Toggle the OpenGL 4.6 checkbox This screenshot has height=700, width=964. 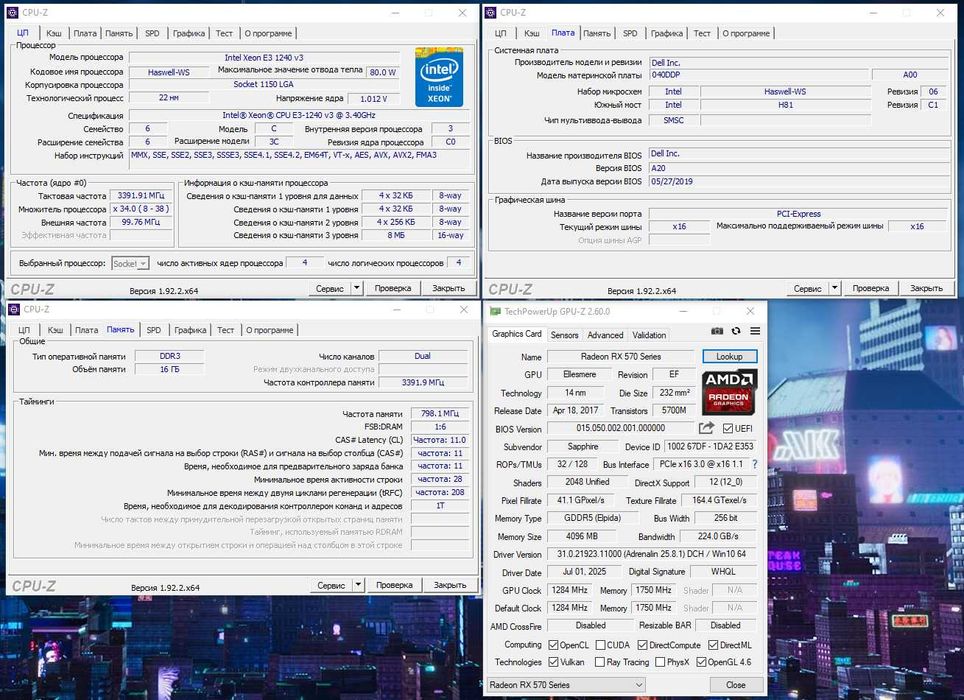701,662
